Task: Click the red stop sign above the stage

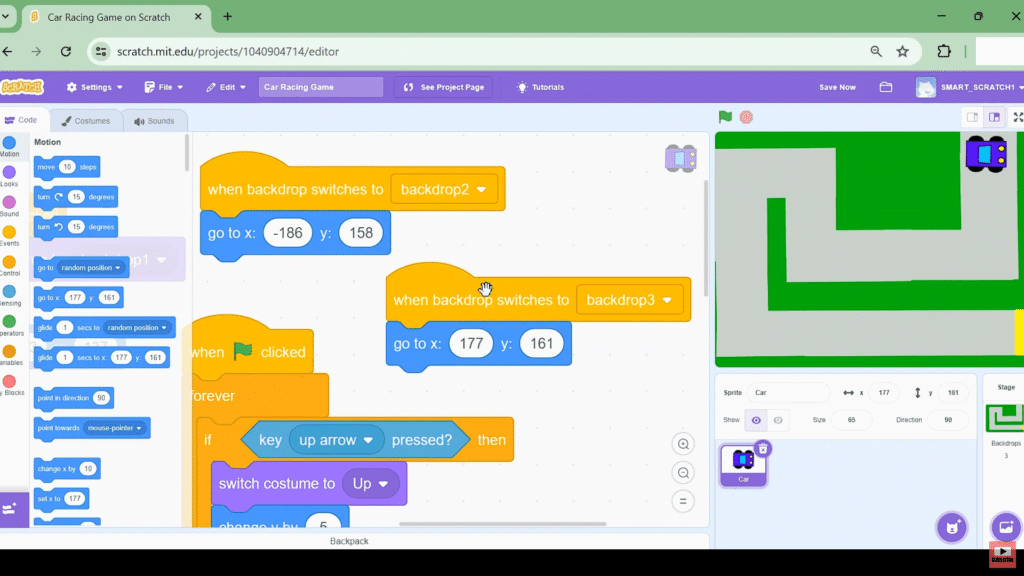Action: [x=744, y=117]
